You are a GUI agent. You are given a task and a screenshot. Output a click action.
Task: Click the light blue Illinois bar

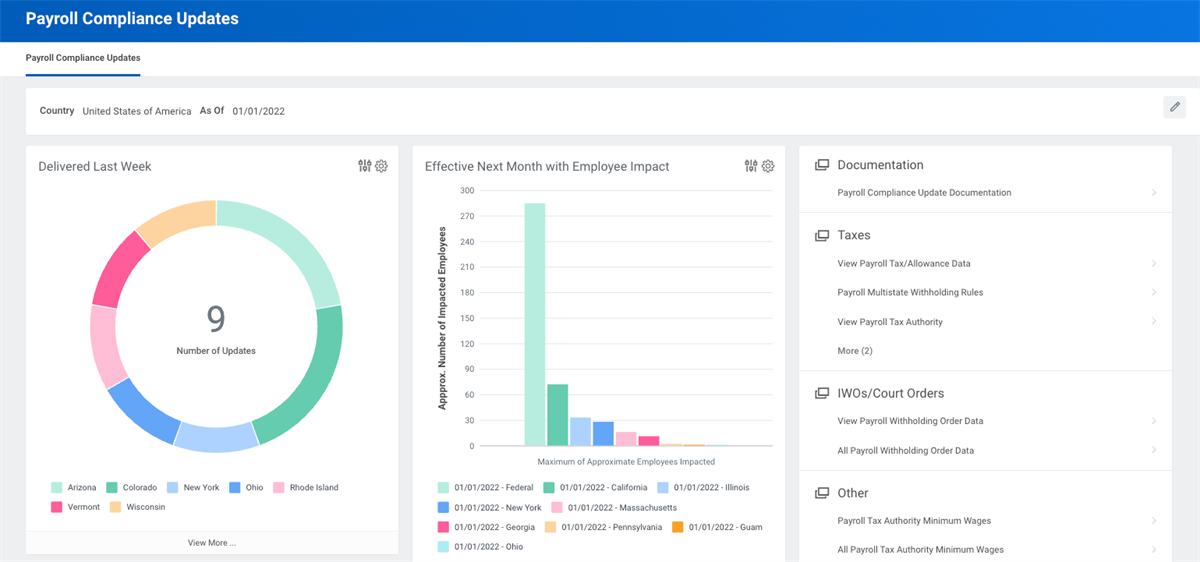pyautogui.click(x=581, y=432)
